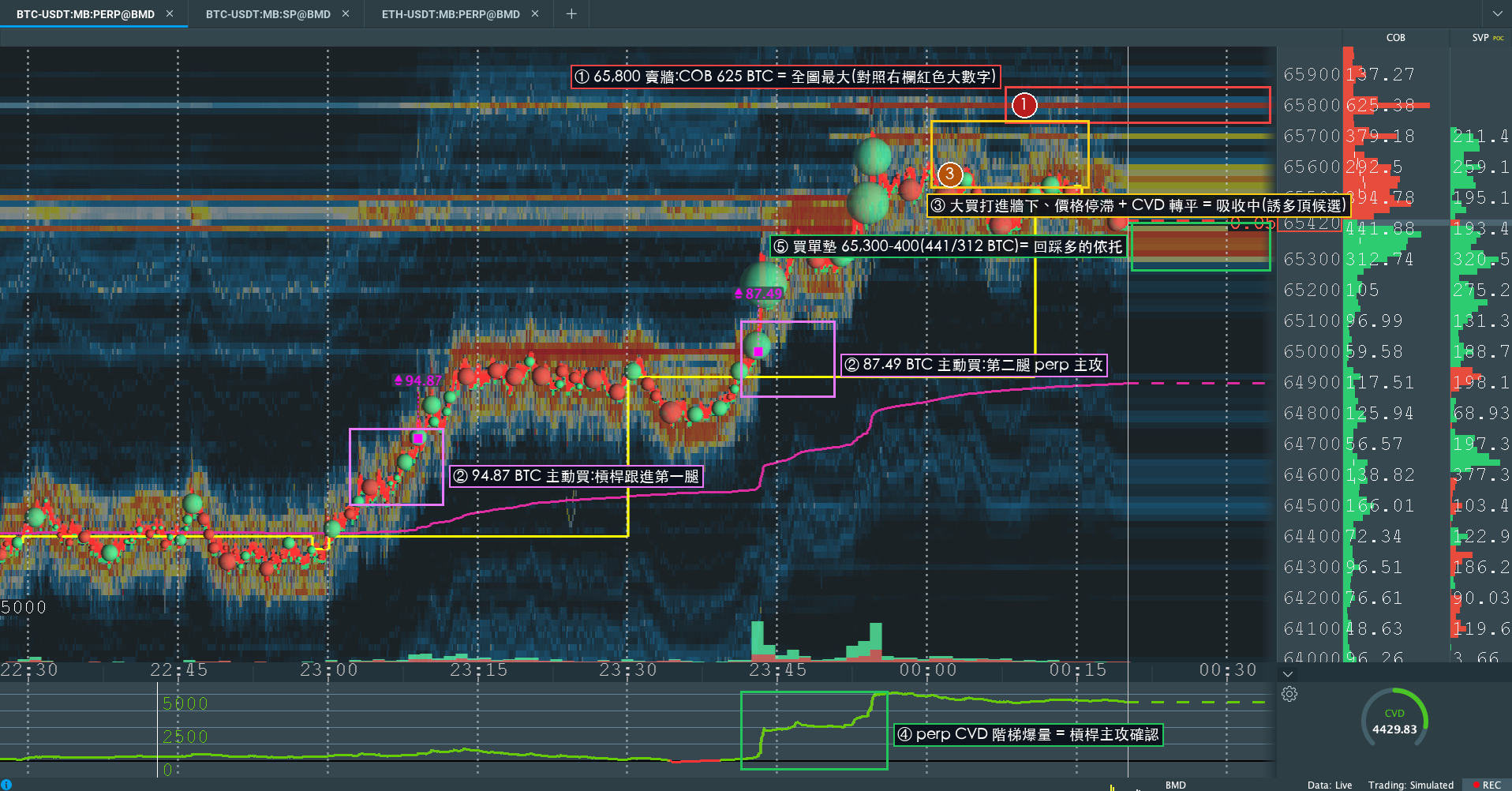The width and height of the screenshot is (1512, 791).
Task: Close the BTC-USDT:MB:SP@BMD tab
Action: coord(346,13)
